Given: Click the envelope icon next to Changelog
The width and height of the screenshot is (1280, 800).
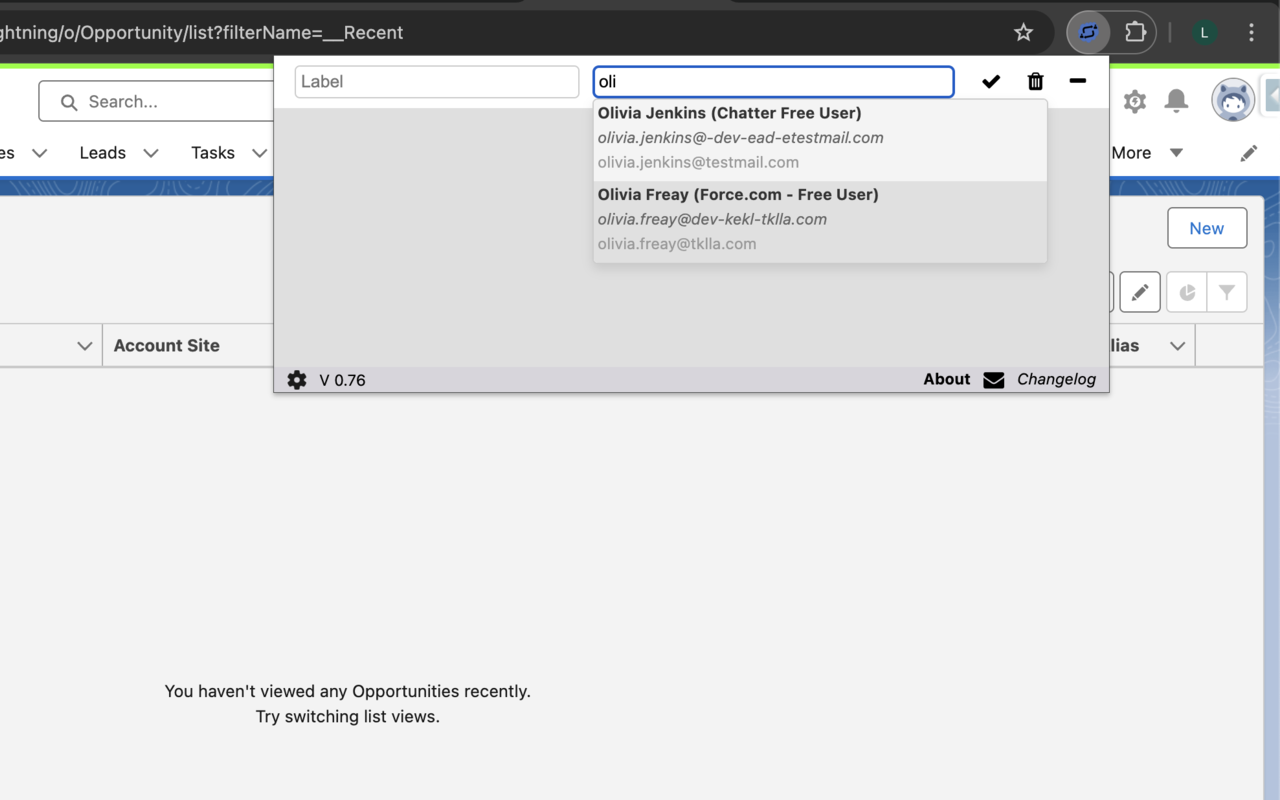Looking at the screenshot, I should 992,379.
